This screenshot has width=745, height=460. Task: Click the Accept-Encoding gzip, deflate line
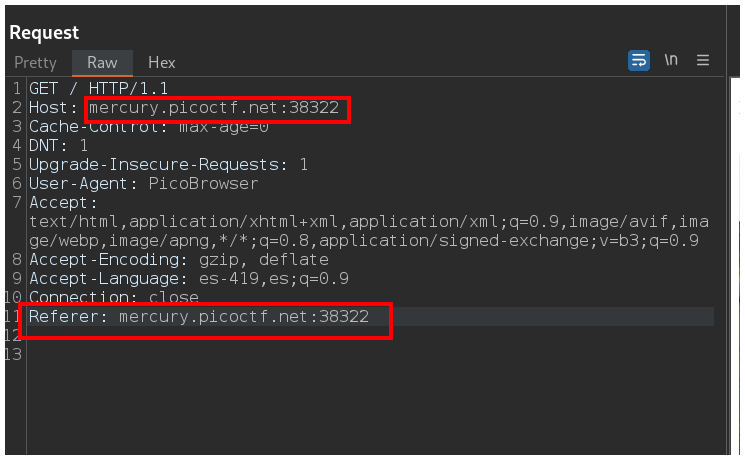[x=178, y=260]
